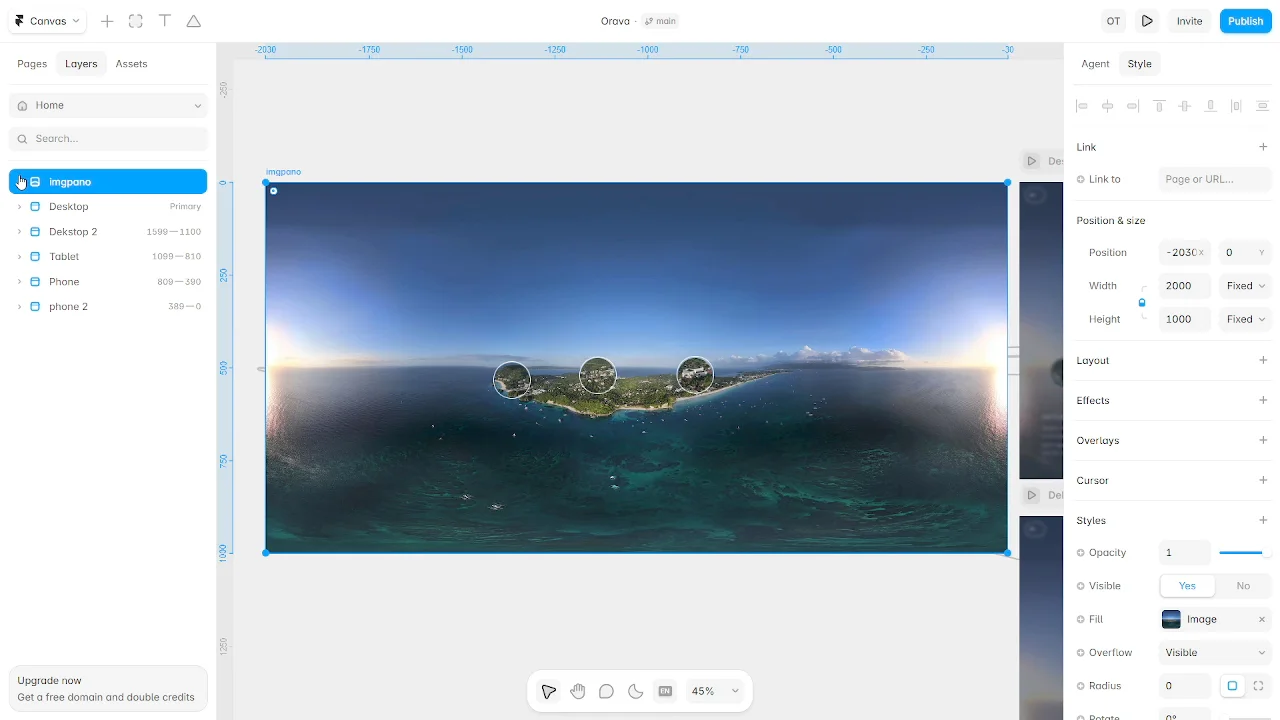
Task: Open the Height Fixed sizing dropdown
Action: 1245,319
